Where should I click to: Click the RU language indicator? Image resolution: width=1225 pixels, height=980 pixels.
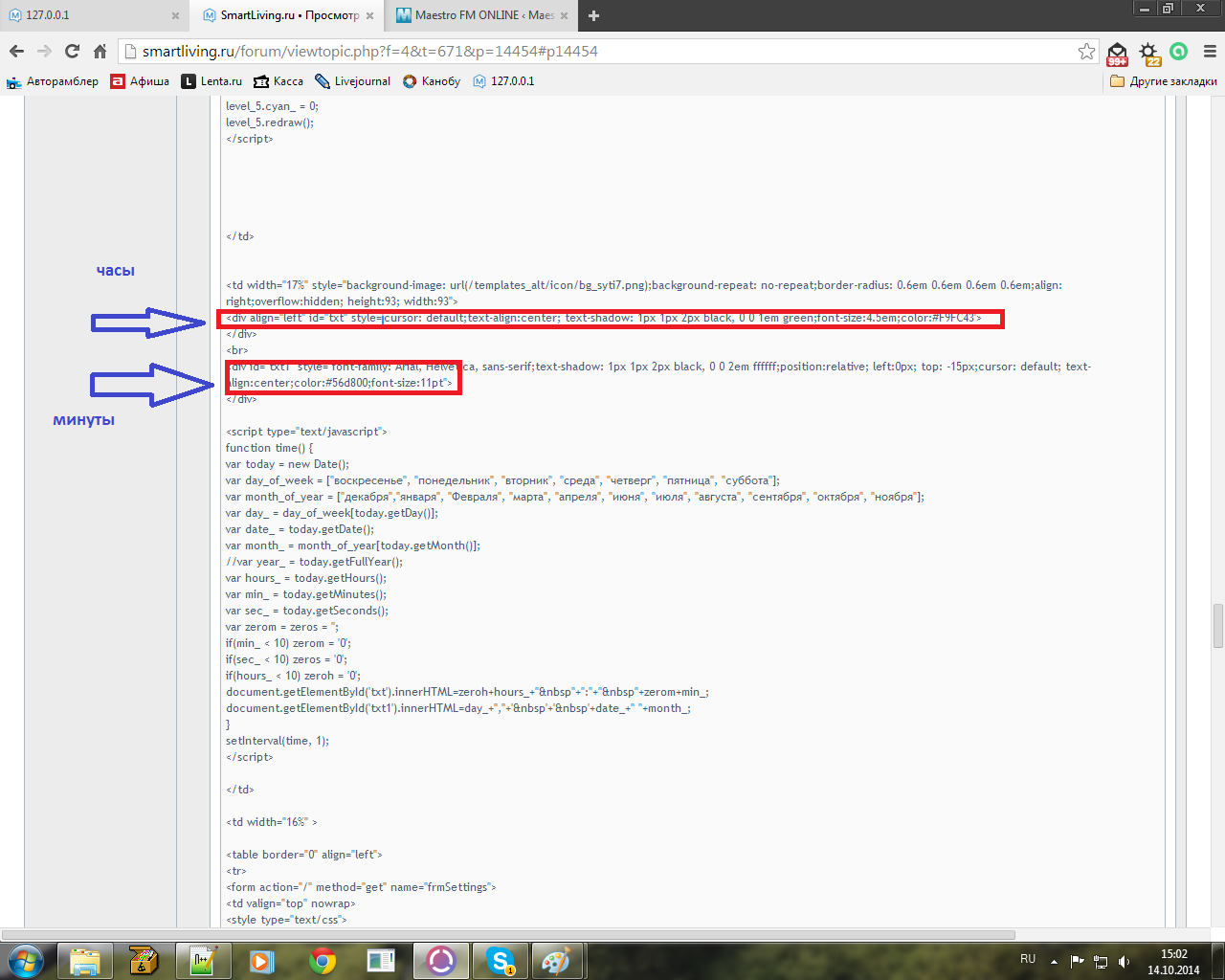pyautogui.click(x=1028, y=959)
